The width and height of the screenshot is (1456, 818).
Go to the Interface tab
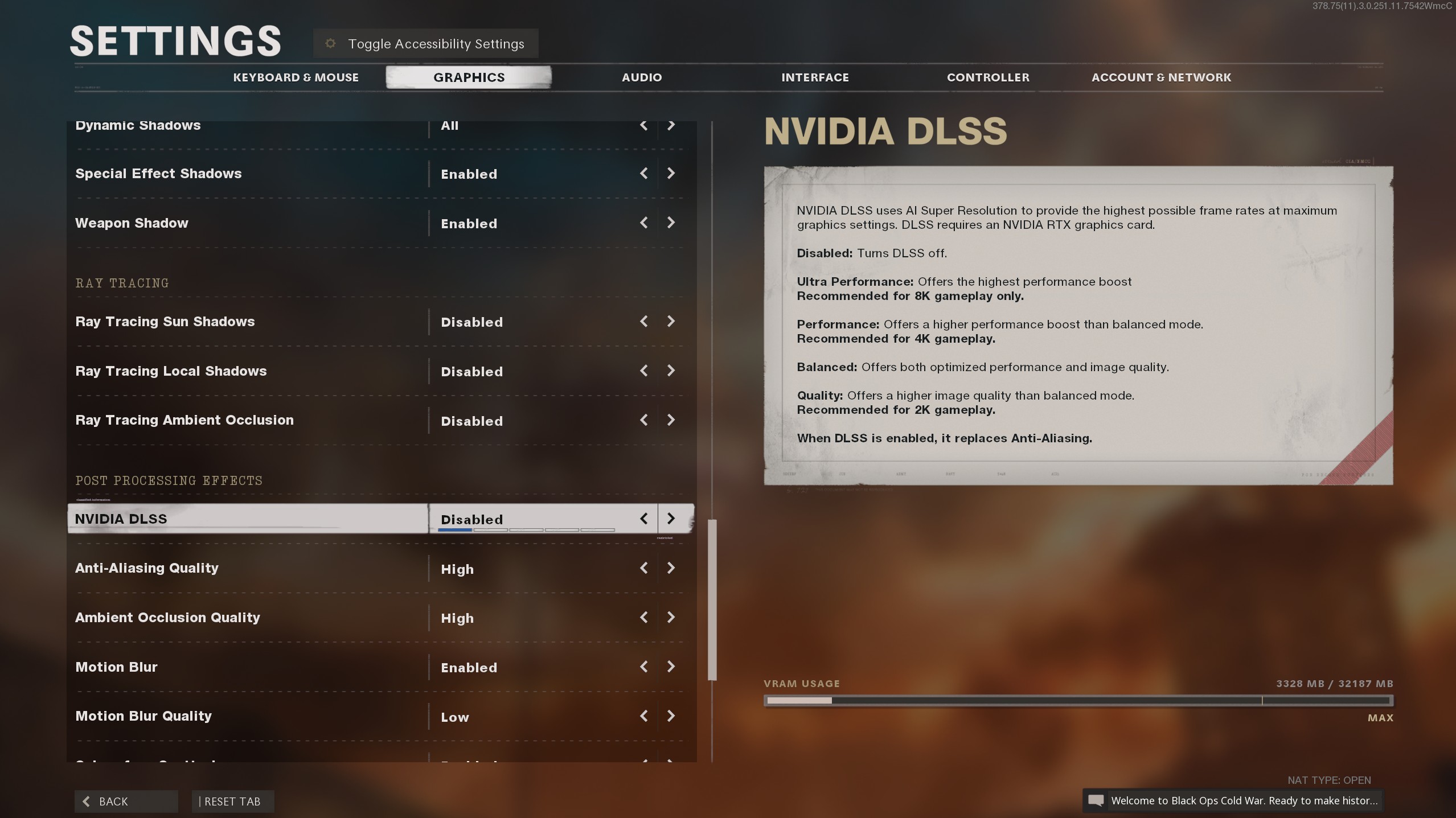[x=815, y=77]
